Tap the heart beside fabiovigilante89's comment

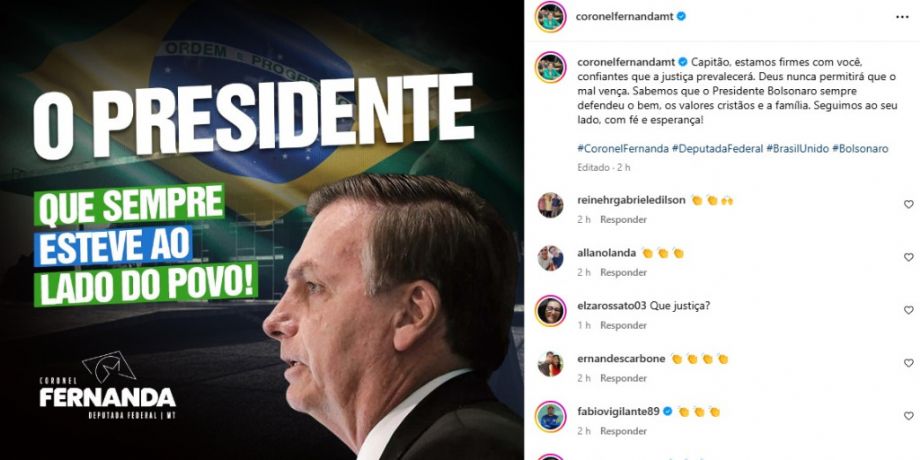(x=908, y=415)
